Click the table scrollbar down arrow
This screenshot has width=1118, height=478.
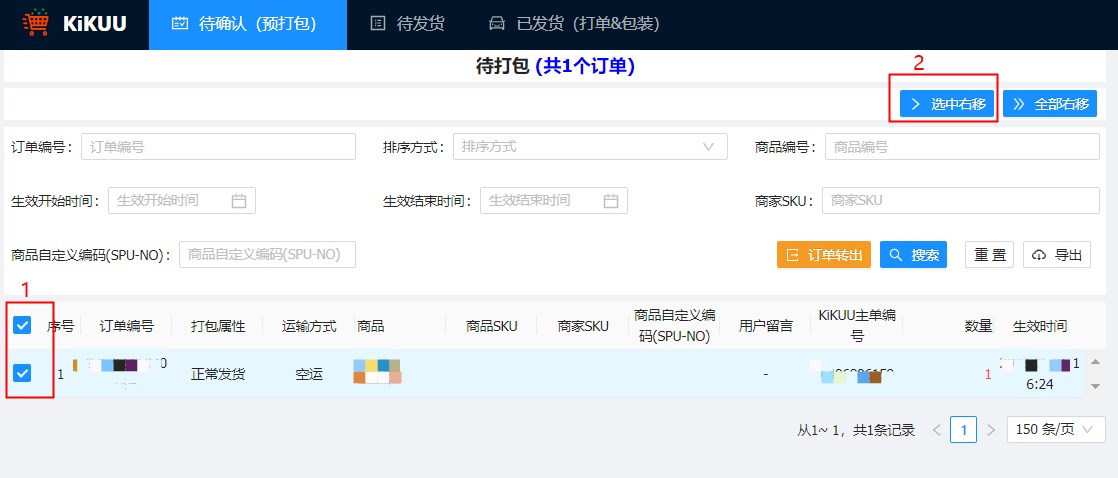[x=1096, y=386]
